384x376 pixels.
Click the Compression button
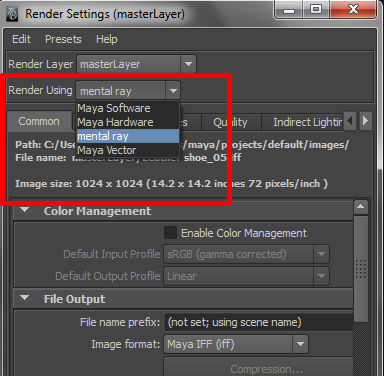(x=258, y=368)
